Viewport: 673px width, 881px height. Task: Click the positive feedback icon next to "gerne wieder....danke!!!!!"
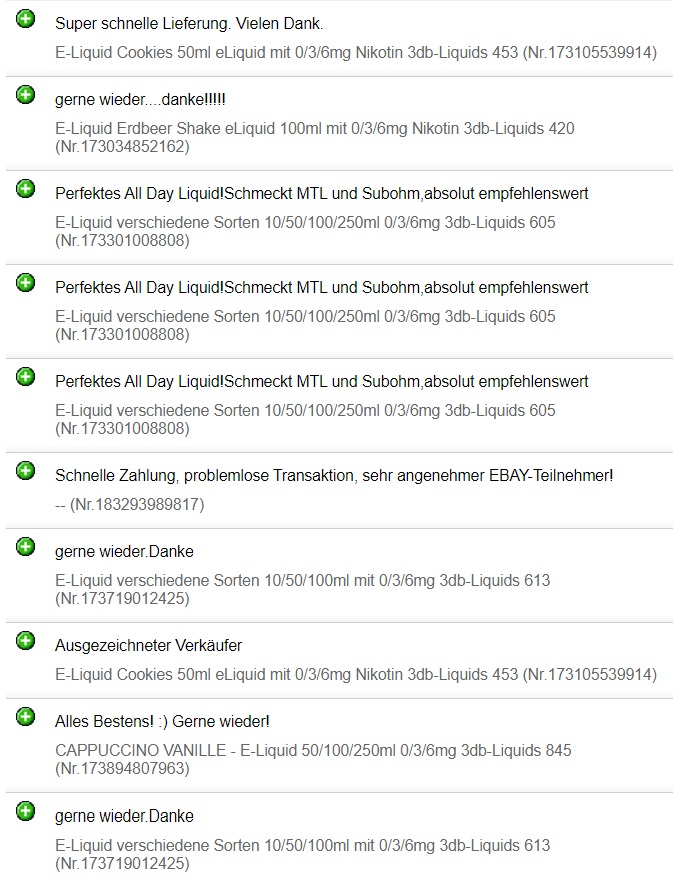point(26,95)
